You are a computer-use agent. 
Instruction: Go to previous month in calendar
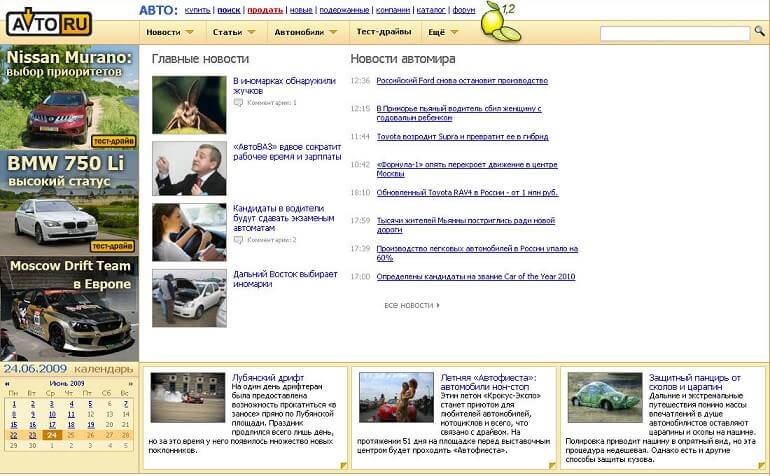tap(7, 384)
